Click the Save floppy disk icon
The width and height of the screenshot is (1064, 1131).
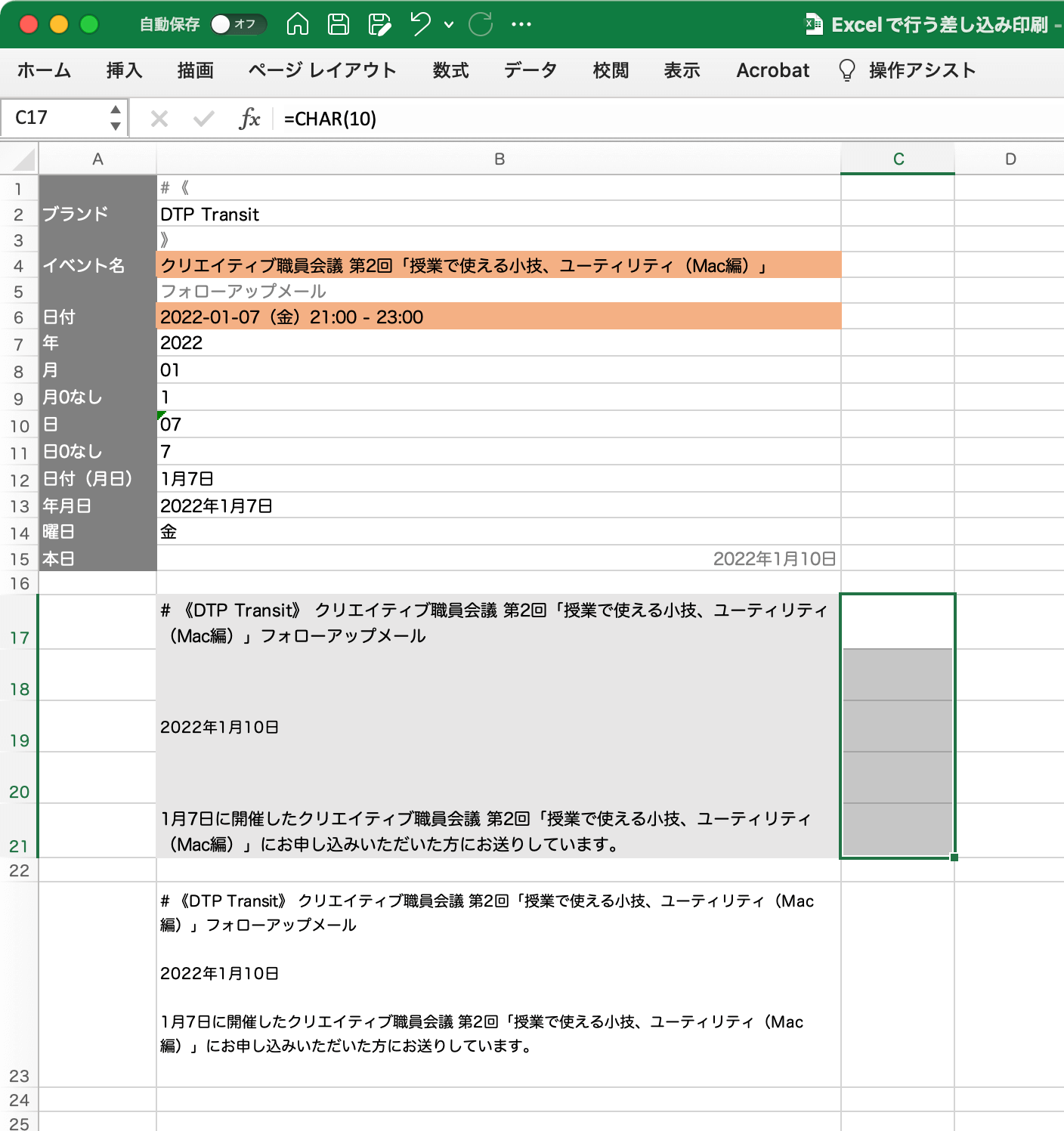point(339,24)
